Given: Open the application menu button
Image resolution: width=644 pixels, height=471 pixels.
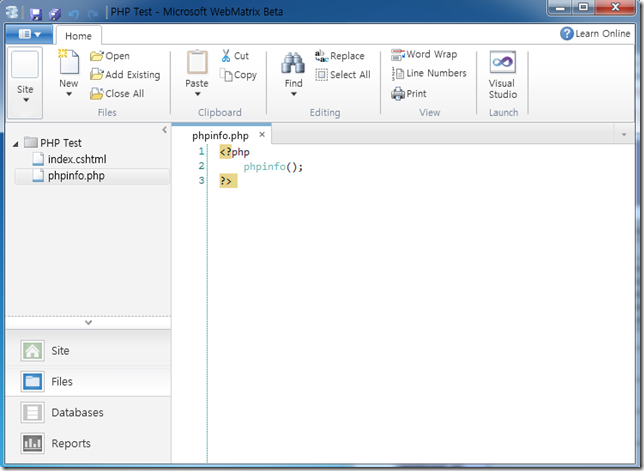Looking at the screenshot, I should tap(29, 34).
